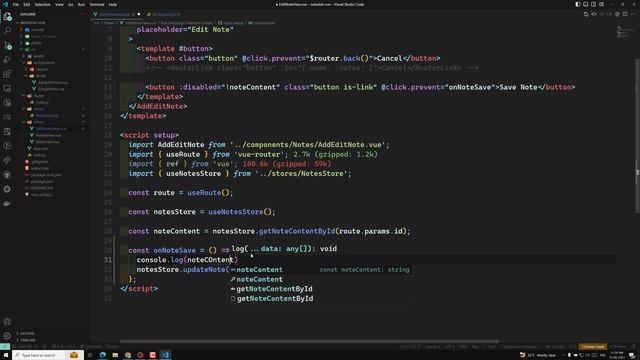This screenshot has height=360, width=640.
Task: Open index.html in the explorer
Action: tap(40, 168)
